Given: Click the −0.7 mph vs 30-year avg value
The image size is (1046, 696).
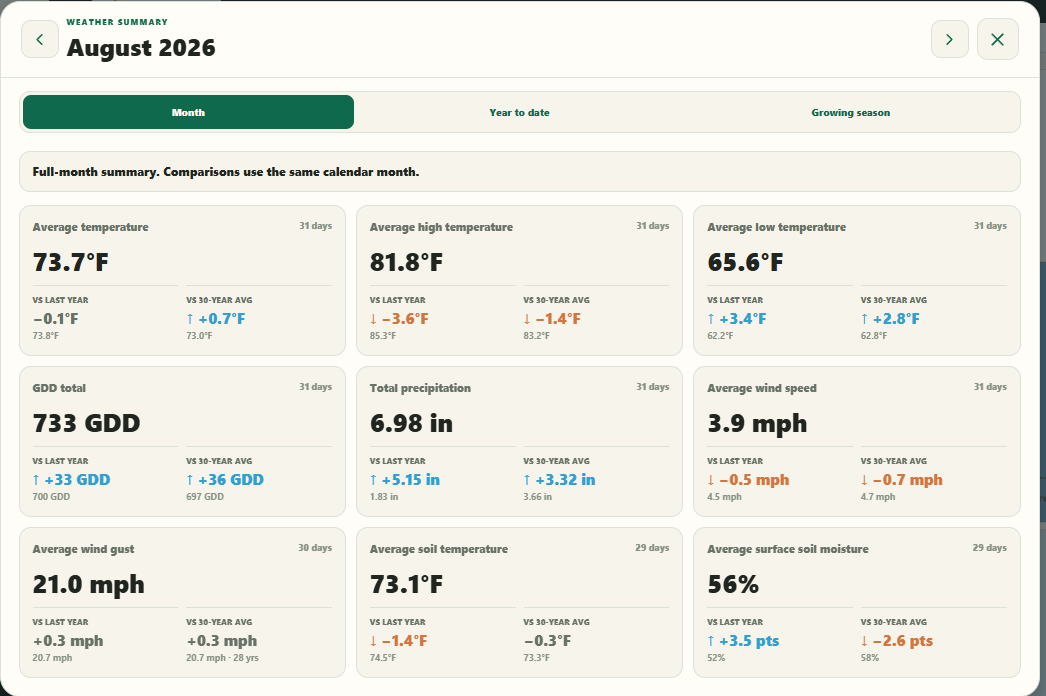Looking at the screenshot, I should [x=901, y=480].
